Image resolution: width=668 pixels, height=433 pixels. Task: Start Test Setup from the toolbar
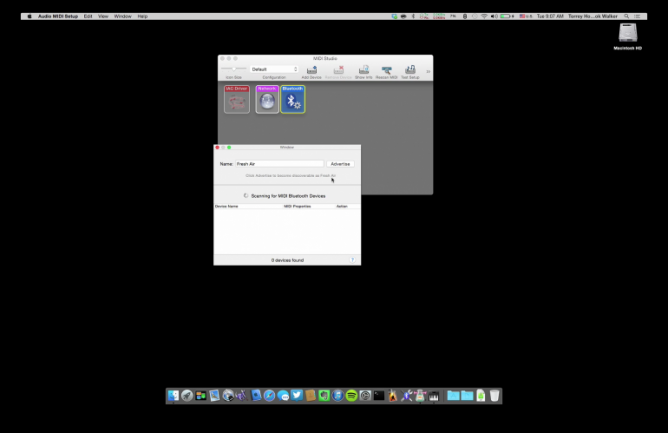coord(410,70)
